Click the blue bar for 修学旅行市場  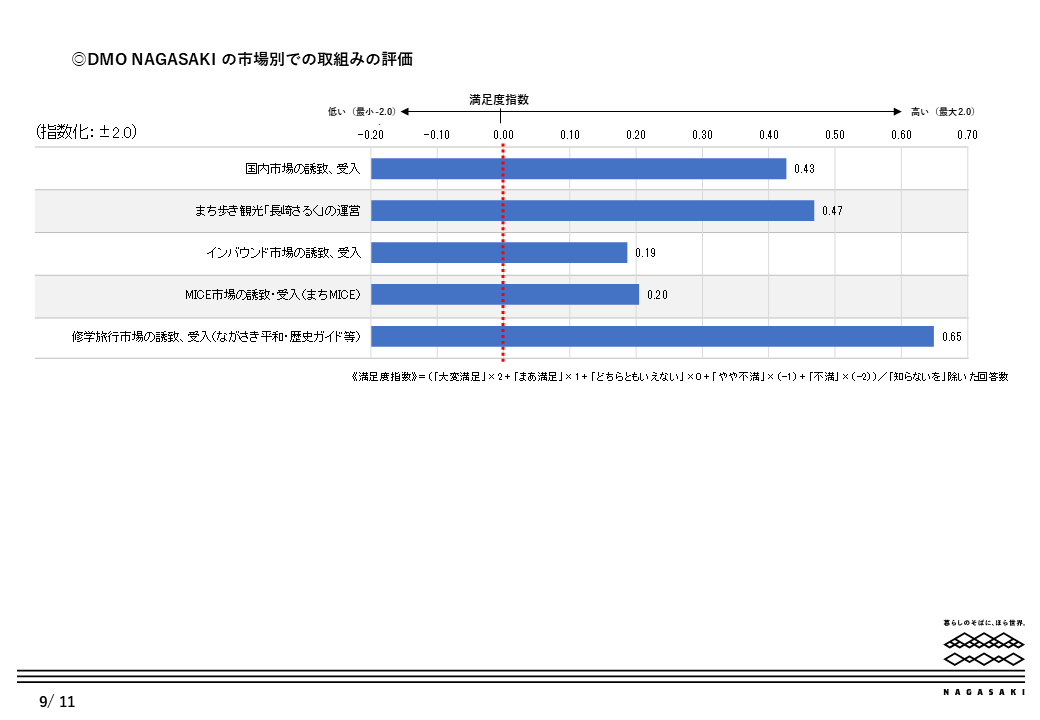tap(652, 337)
